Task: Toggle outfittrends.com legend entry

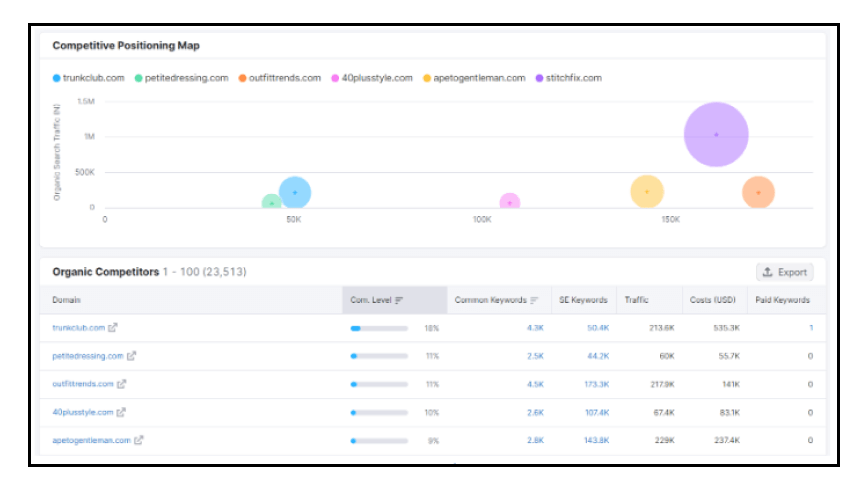Action: click(x=280, y=78)
